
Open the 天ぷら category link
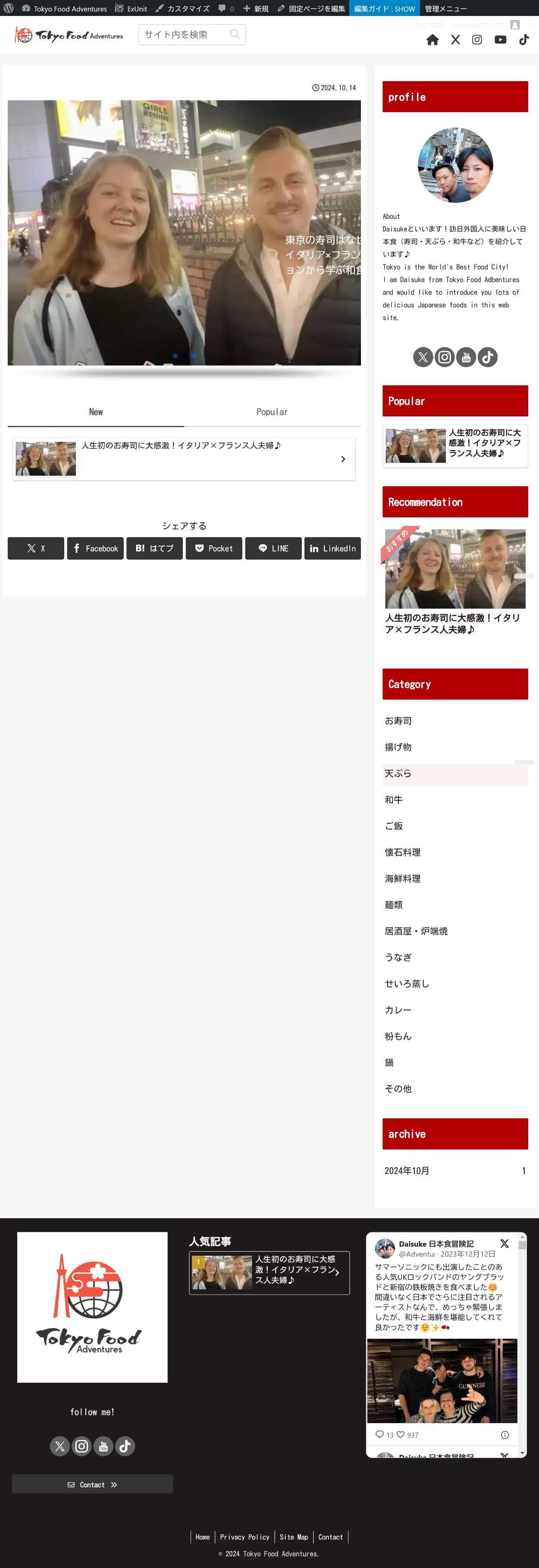tap(398, 774)
